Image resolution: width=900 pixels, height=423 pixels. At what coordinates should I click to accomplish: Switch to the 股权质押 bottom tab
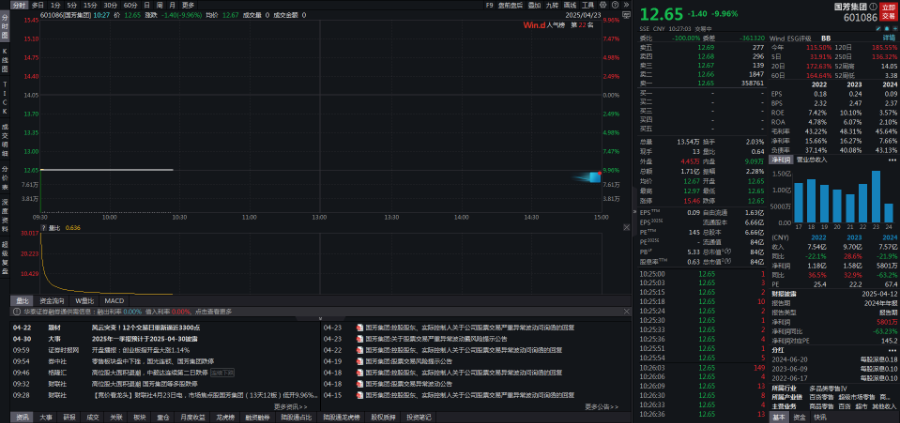coord(382,417)
